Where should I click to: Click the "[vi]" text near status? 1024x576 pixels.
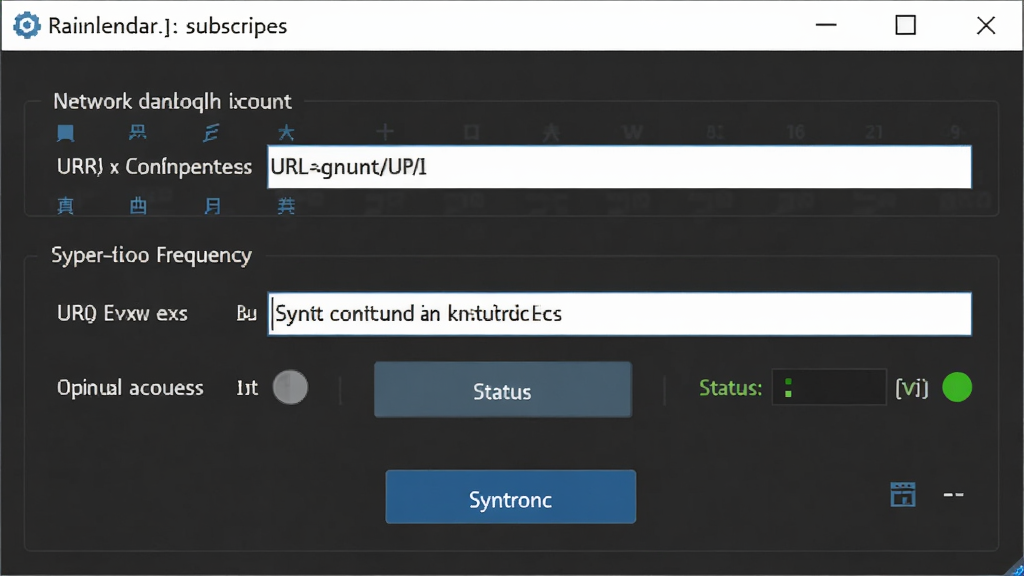pyautogui.click(x=912, y=388)
